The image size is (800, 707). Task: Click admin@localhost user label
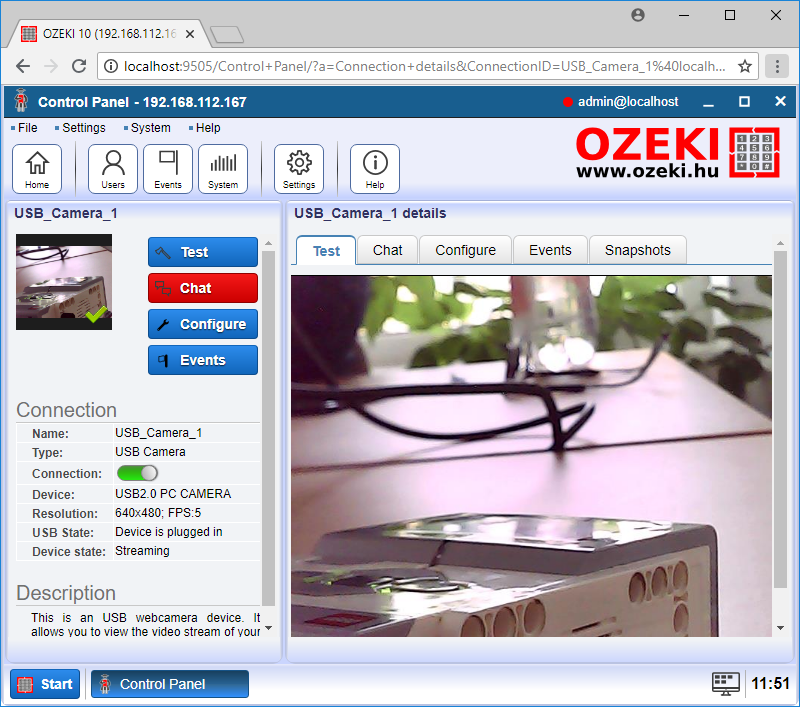(628, 102)
